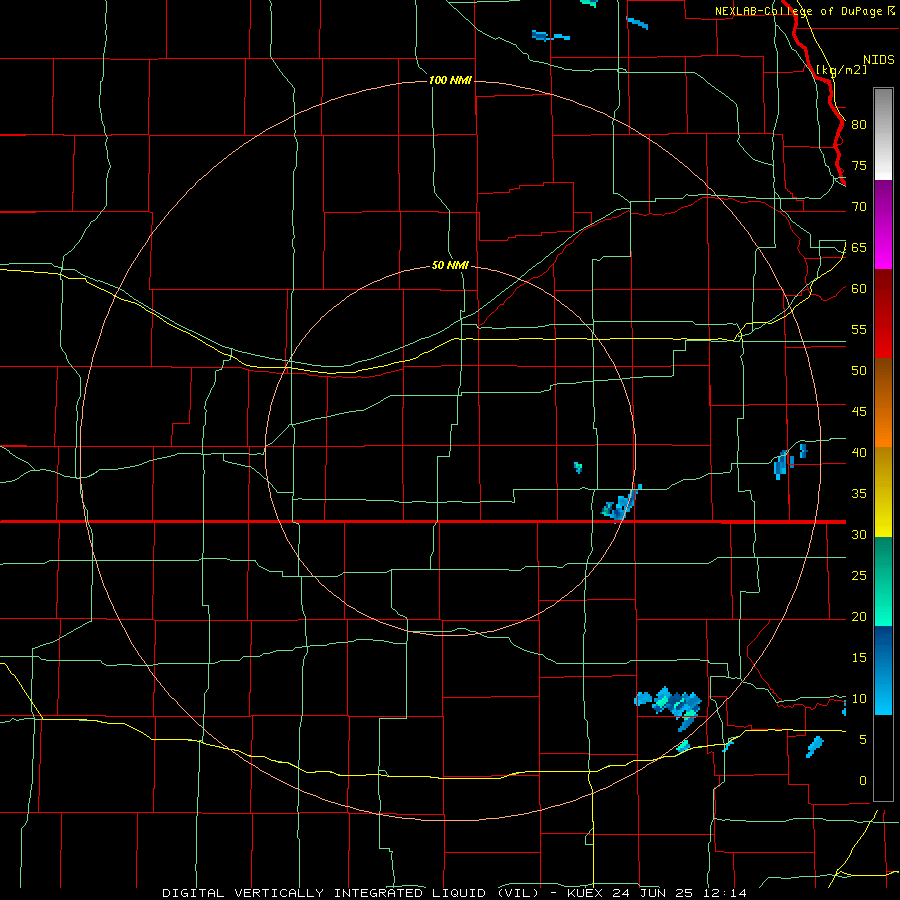Click the 70 value on color scale
Viewport: 900px width, 900px height.
pos(859,207)
